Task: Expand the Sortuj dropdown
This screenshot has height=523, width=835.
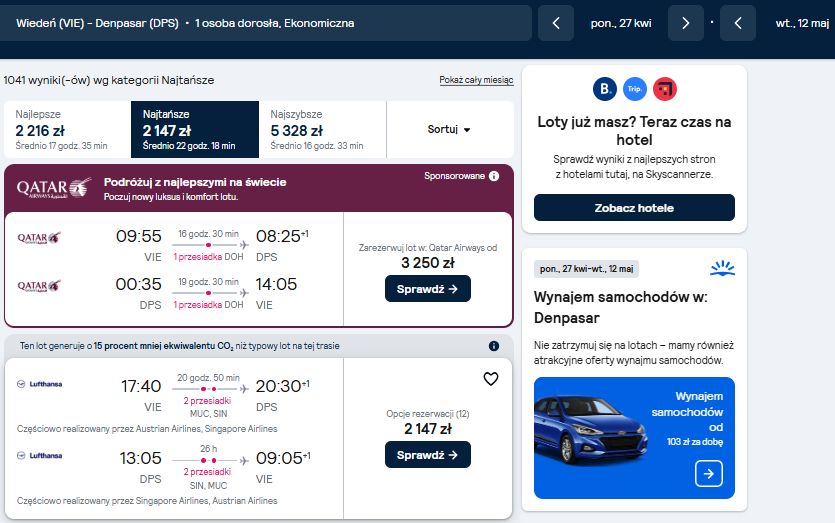Action: (x=449, y=129)
